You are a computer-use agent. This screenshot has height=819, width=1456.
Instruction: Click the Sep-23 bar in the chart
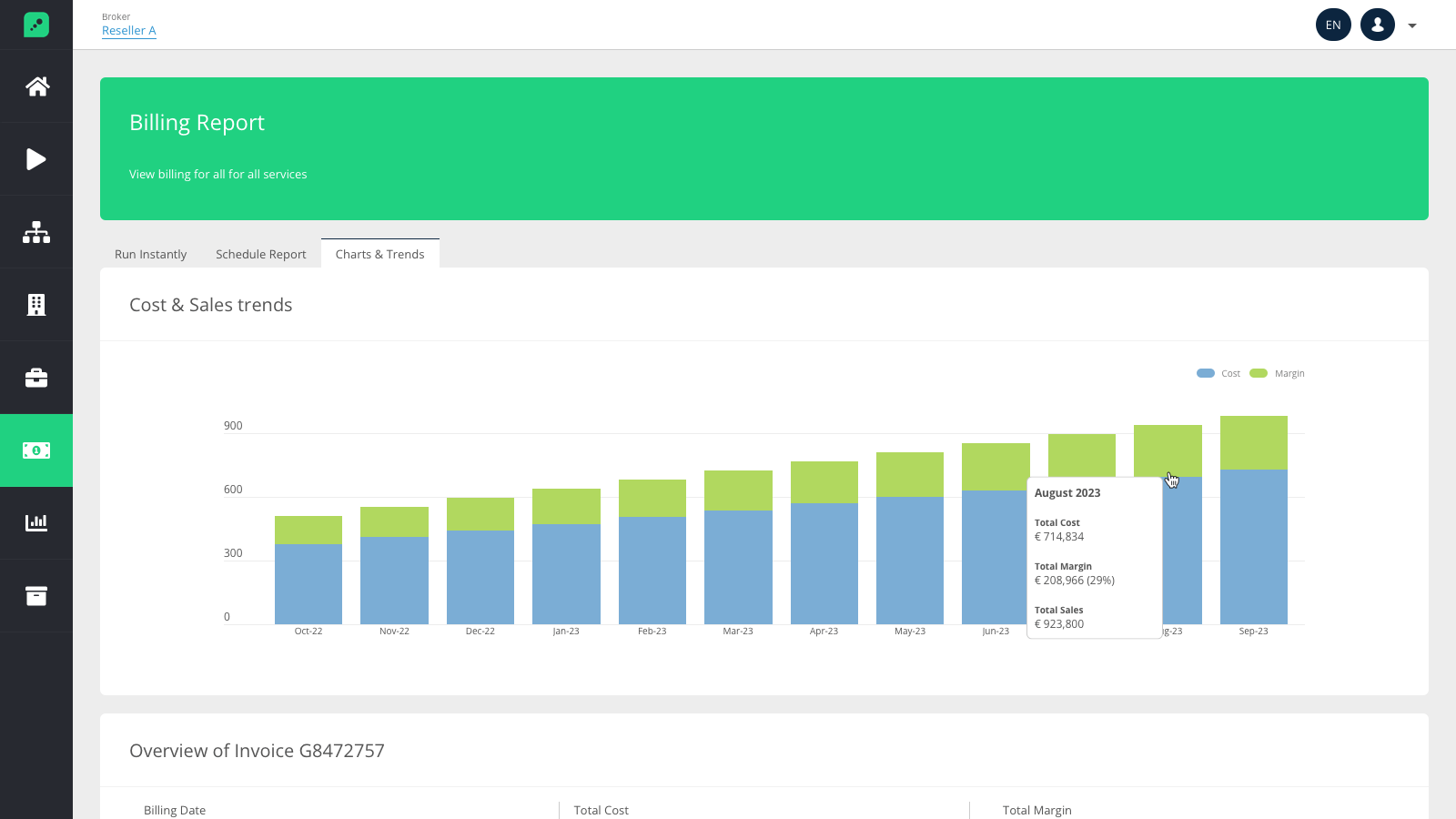(1253, 537)
